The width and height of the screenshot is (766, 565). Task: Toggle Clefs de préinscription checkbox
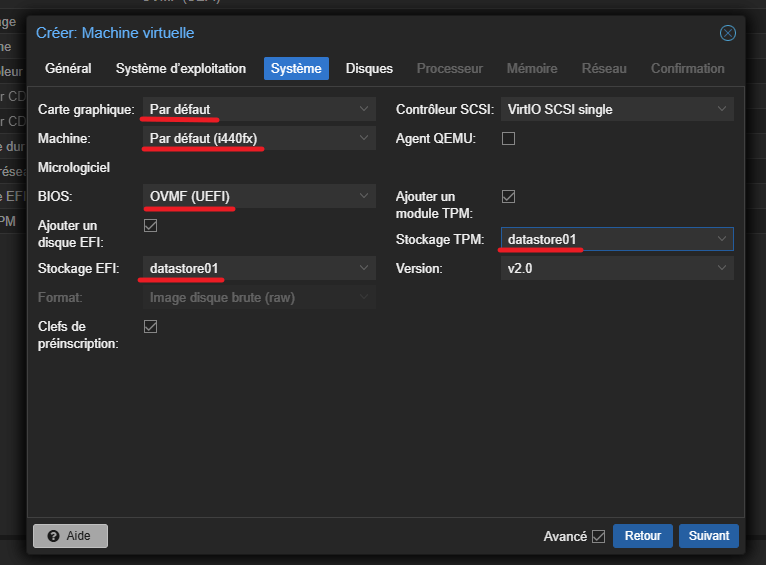coord(150,327)
